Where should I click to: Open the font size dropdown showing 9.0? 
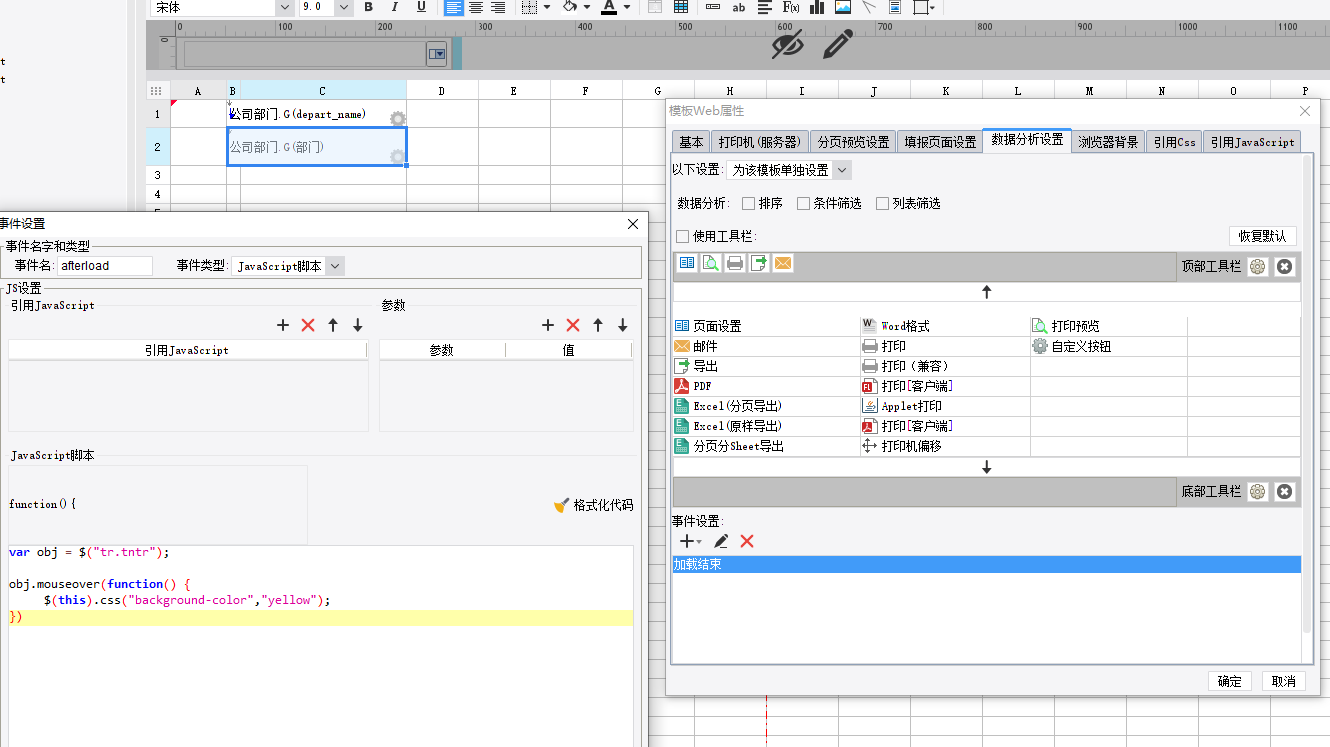pyautogui.click(x=344, y=7)
